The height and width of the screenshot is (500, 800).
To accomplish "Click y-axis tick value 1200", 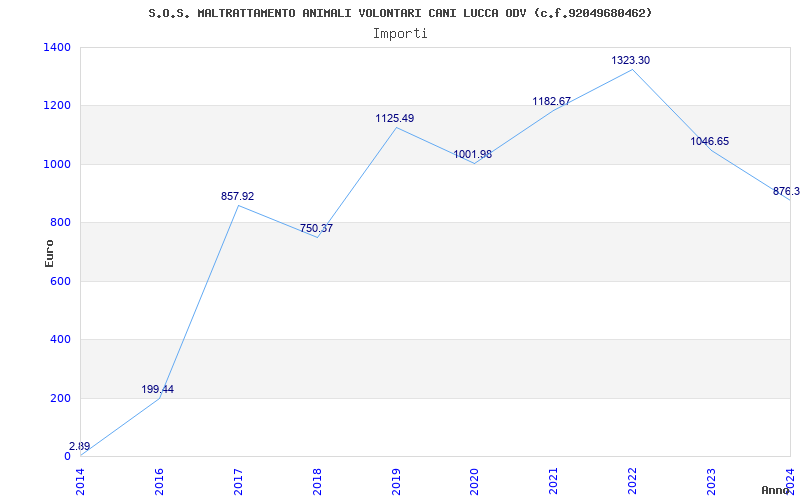I will [58, 106].
